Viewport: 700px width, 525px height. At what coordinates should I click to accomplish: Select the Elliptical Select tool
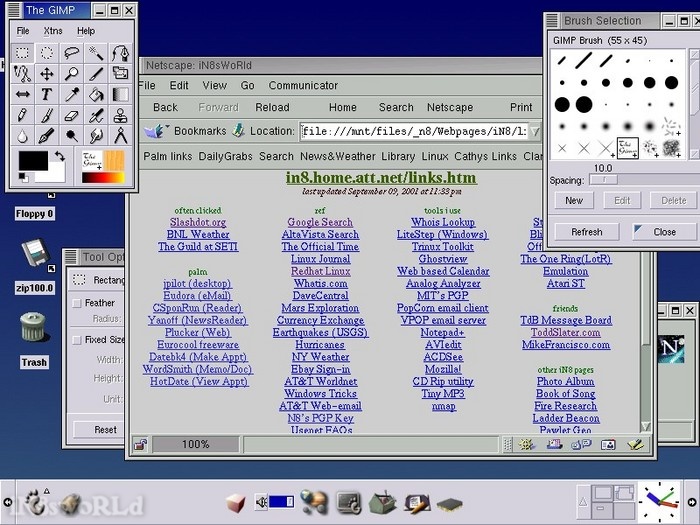pos(47,53)
